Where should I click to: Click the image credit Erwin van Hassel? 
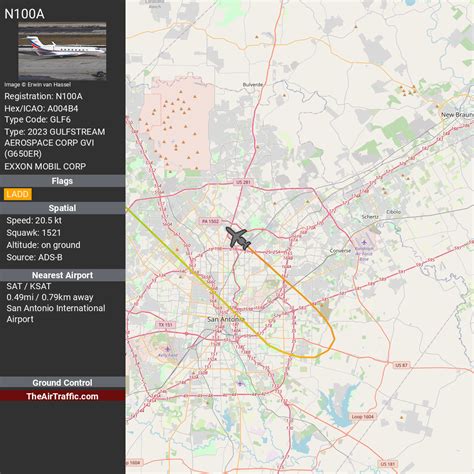37,85
